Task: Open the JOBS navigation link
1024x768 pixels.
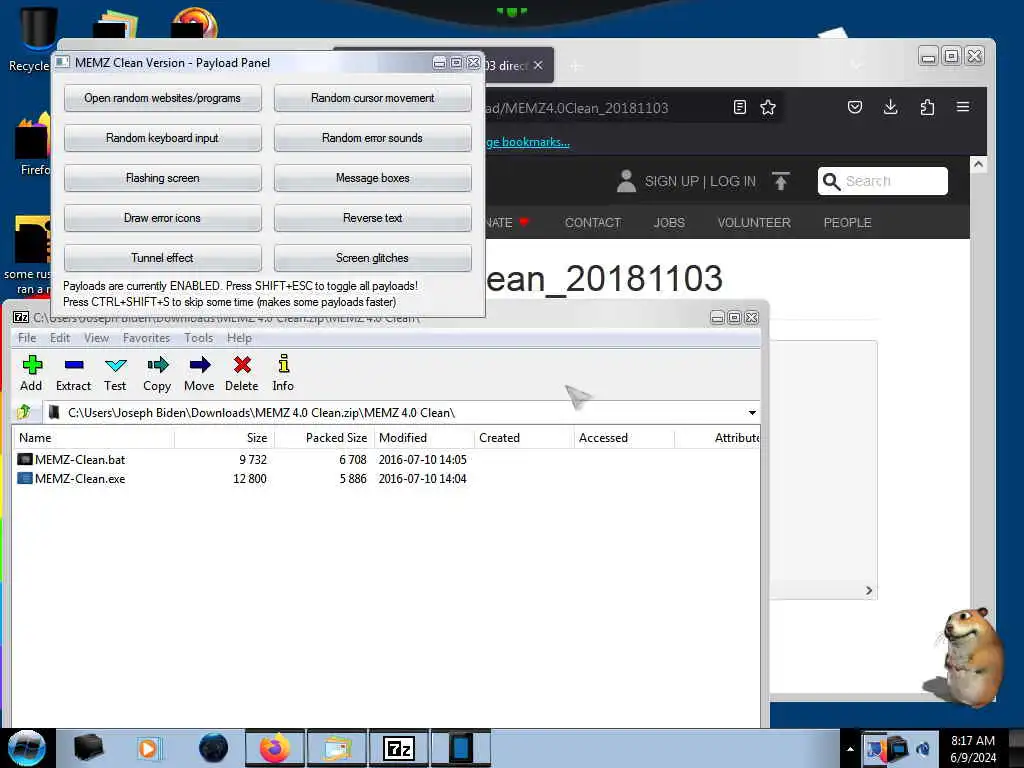Action: tap(669, 222)
